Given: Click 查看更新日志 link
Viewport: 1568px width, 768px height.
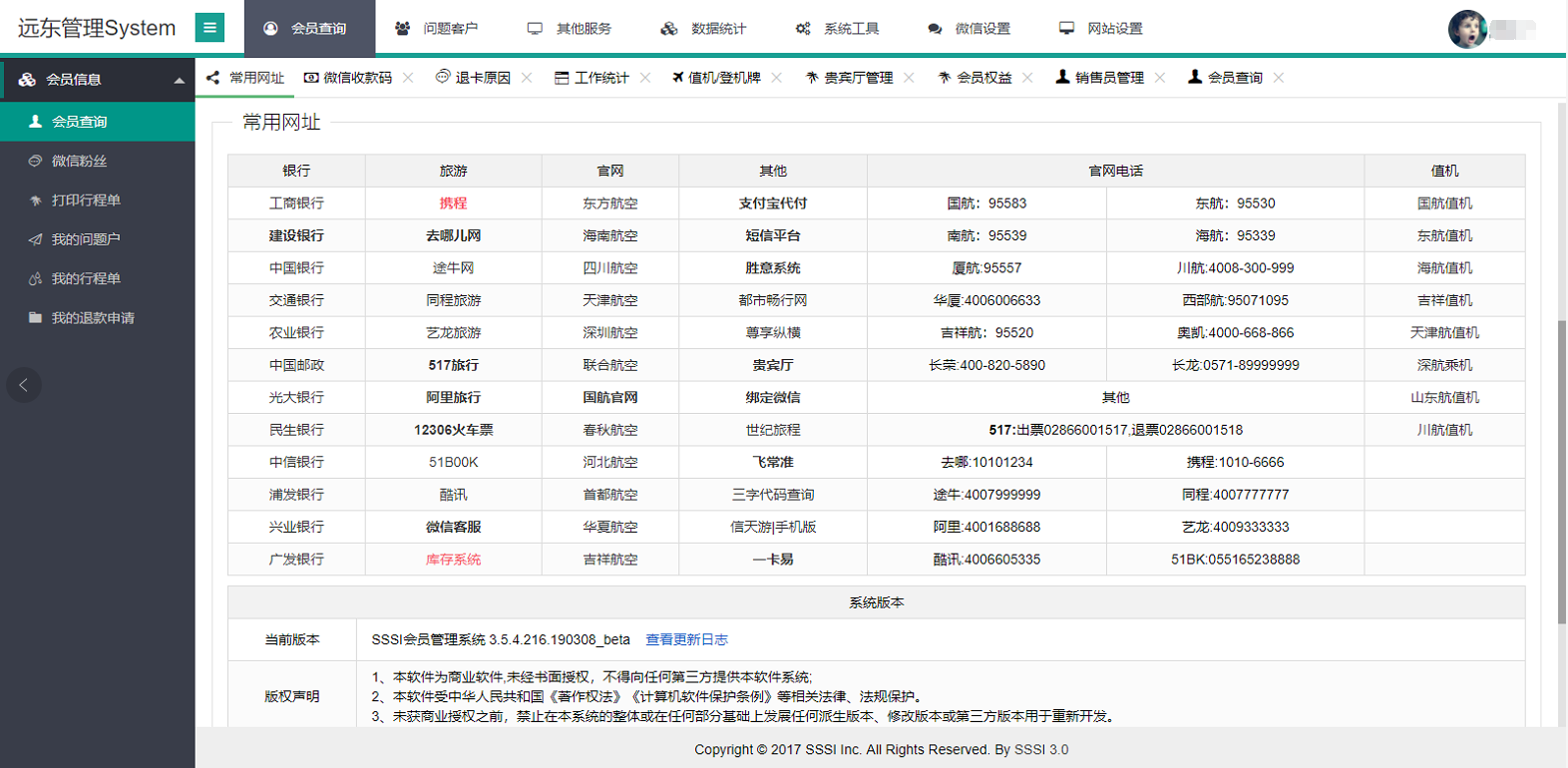Looking at the screenshot, I should [686, 639].
